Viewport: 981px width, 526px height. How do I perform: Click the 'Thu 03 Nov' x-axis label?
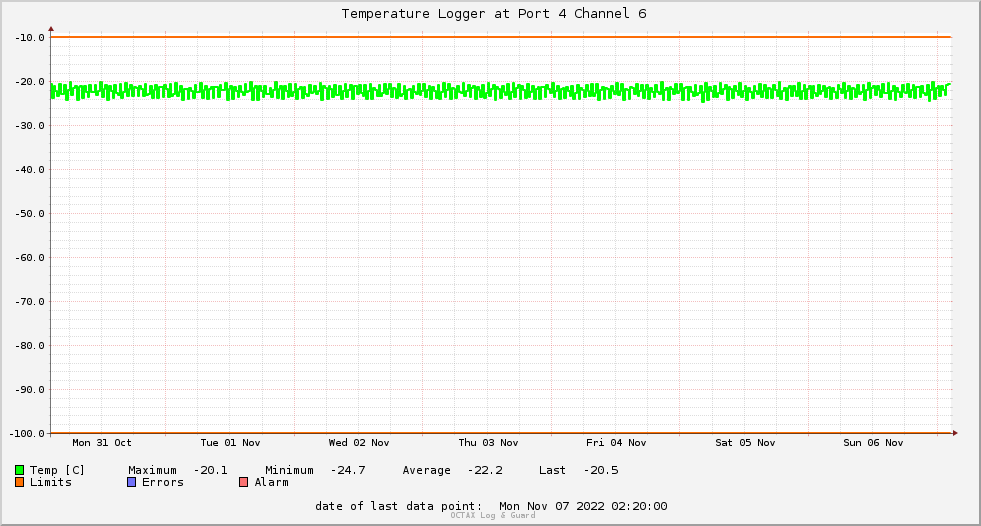pos(488,443)
